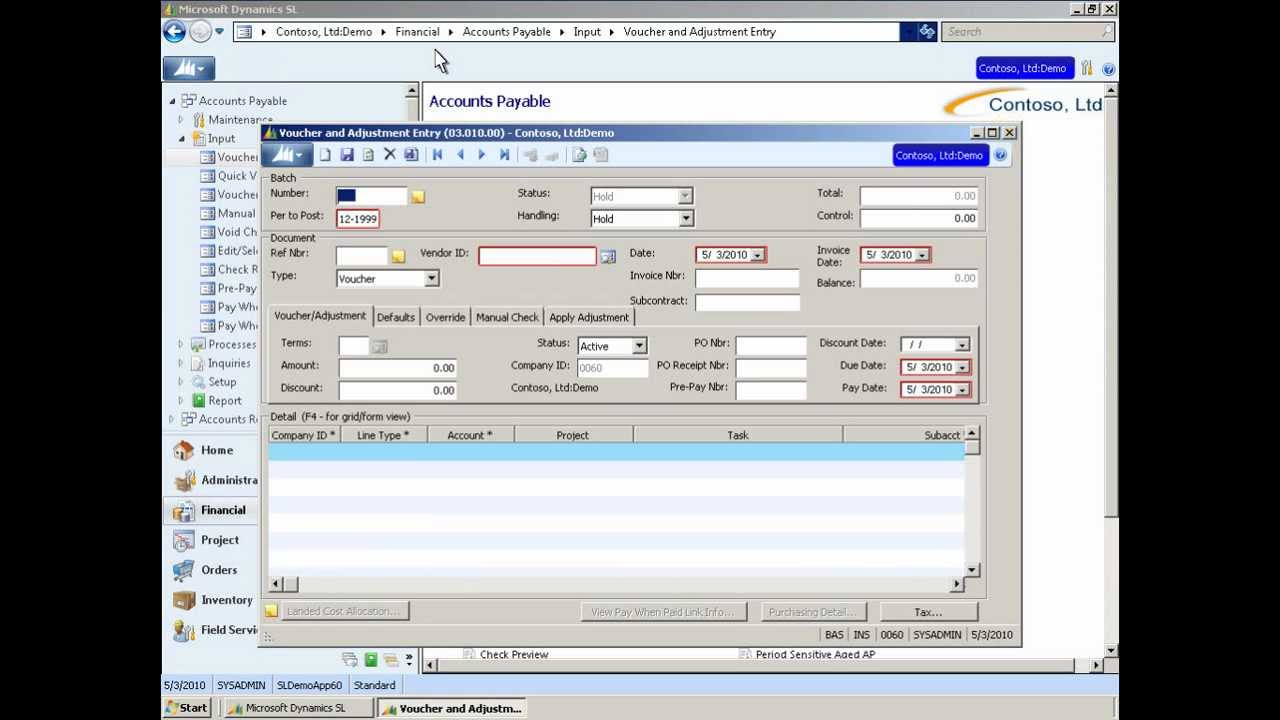This screenshot has width=1280, height=720.
Task: Open the Date picker dropdown
Action: tap(757, 256)
